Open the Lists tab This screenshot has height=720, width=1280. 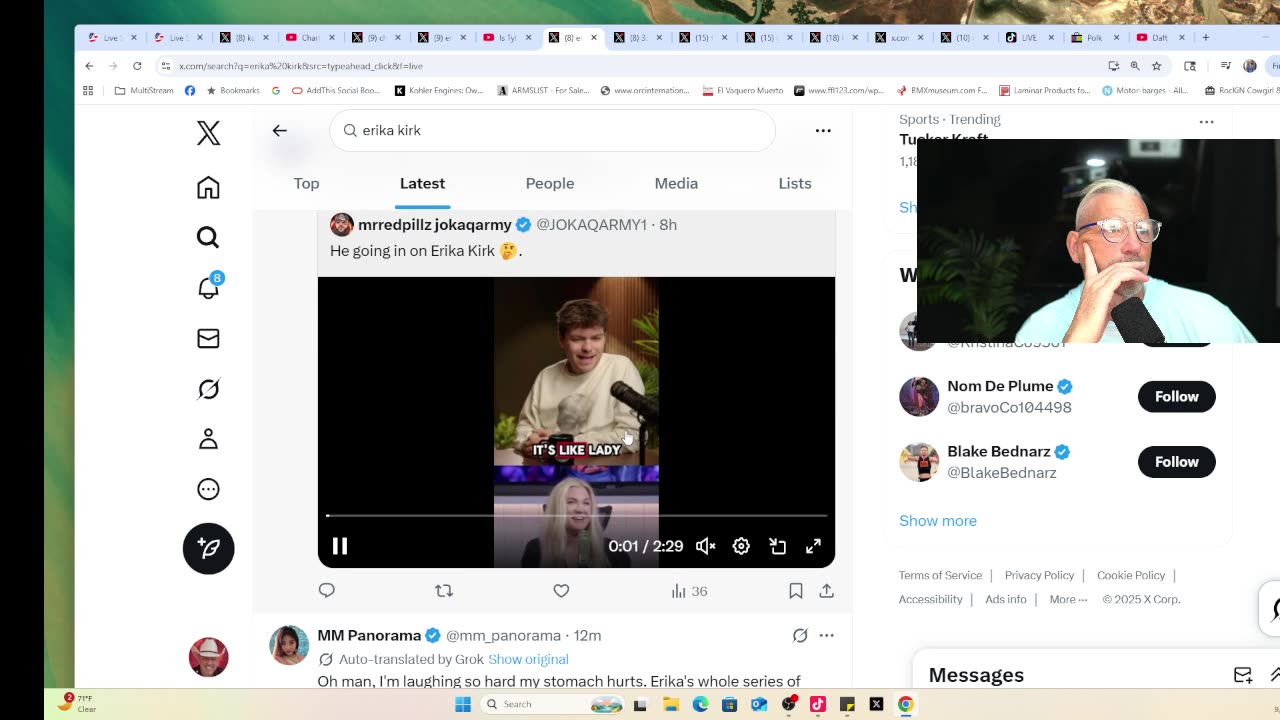[795, 183]
